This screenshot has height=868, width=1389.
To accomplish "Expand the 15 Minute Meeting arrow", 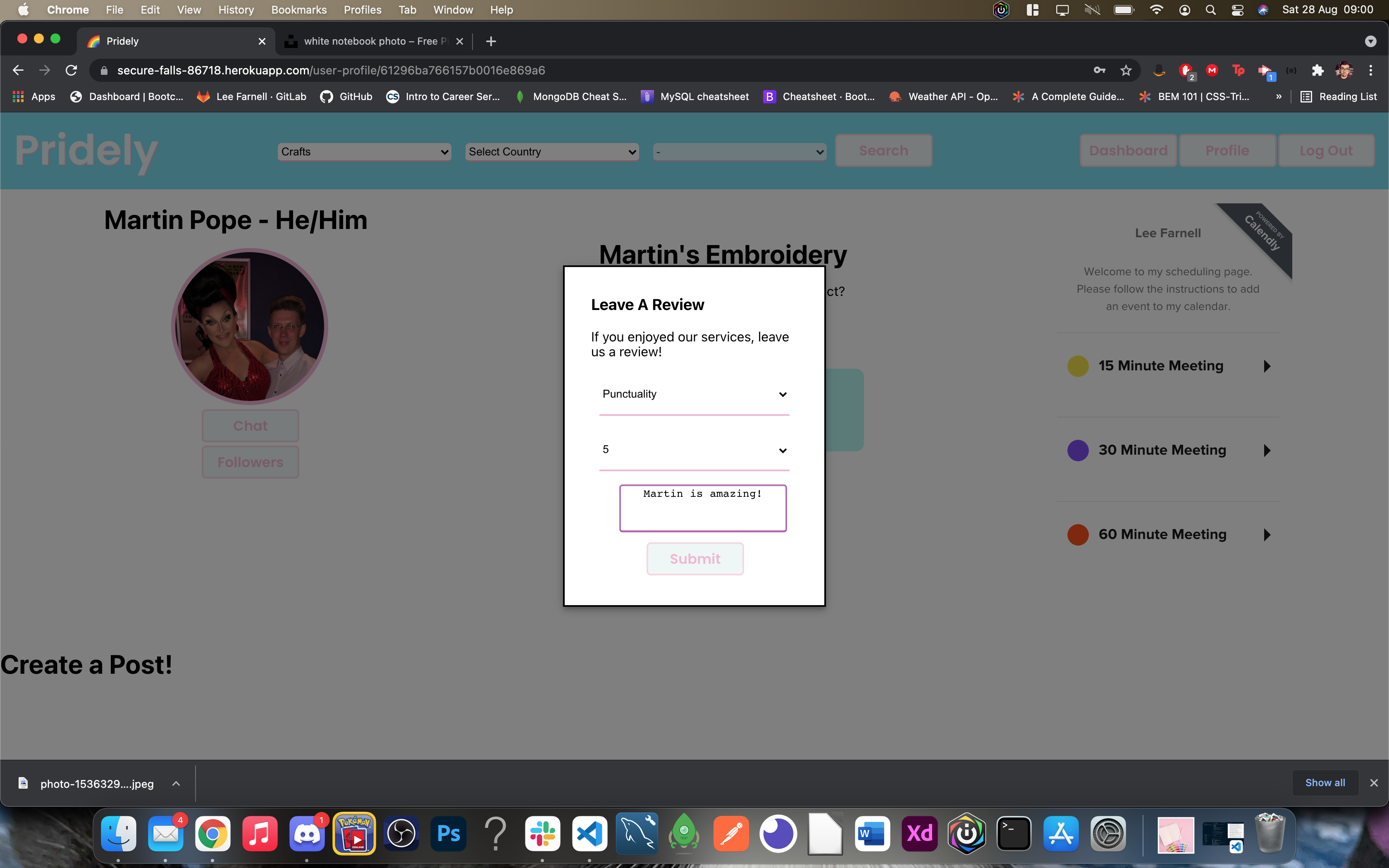I will coord(1267,366).
